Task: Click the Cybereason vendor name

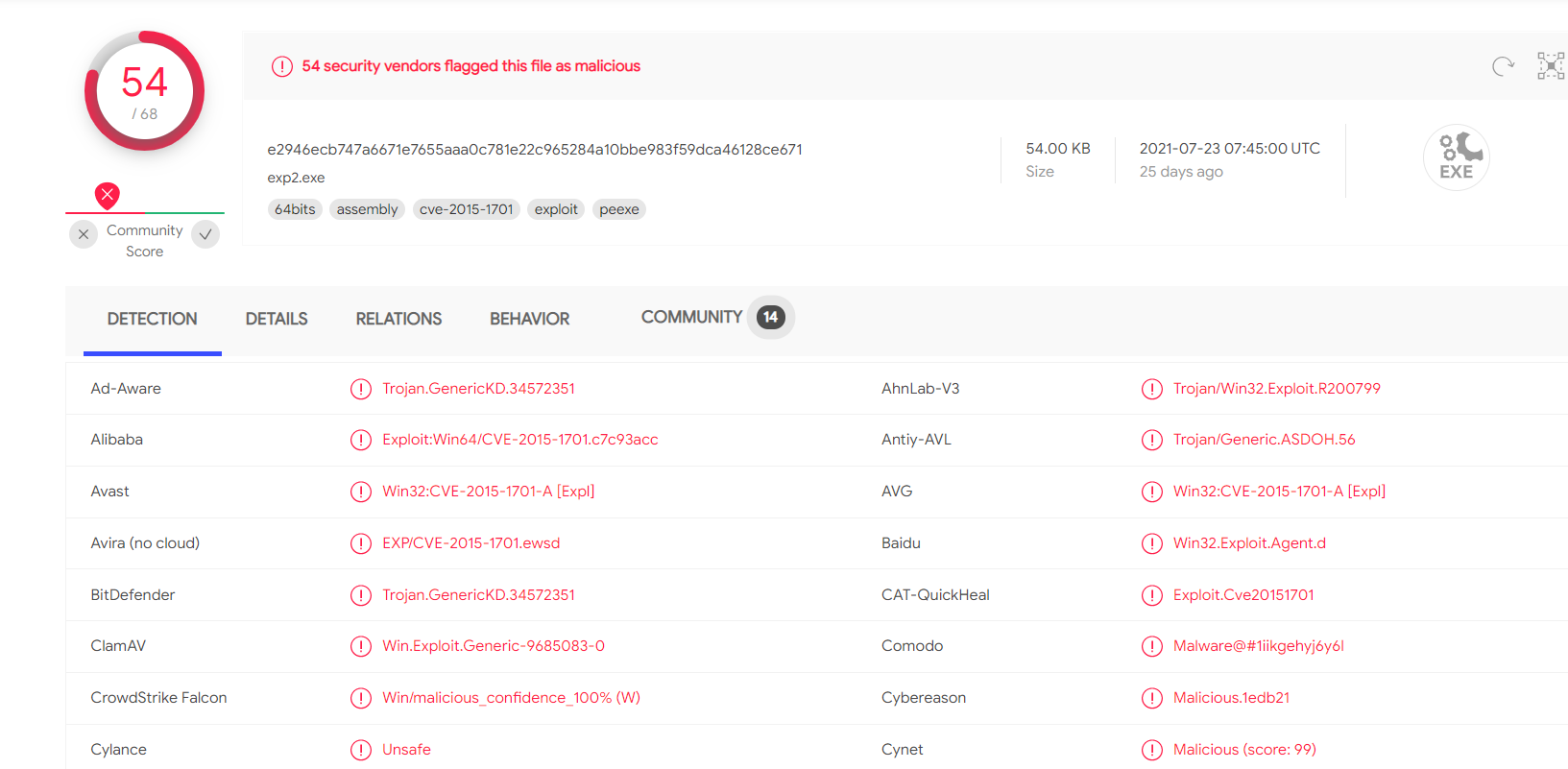Action: (x=924, y=698)
